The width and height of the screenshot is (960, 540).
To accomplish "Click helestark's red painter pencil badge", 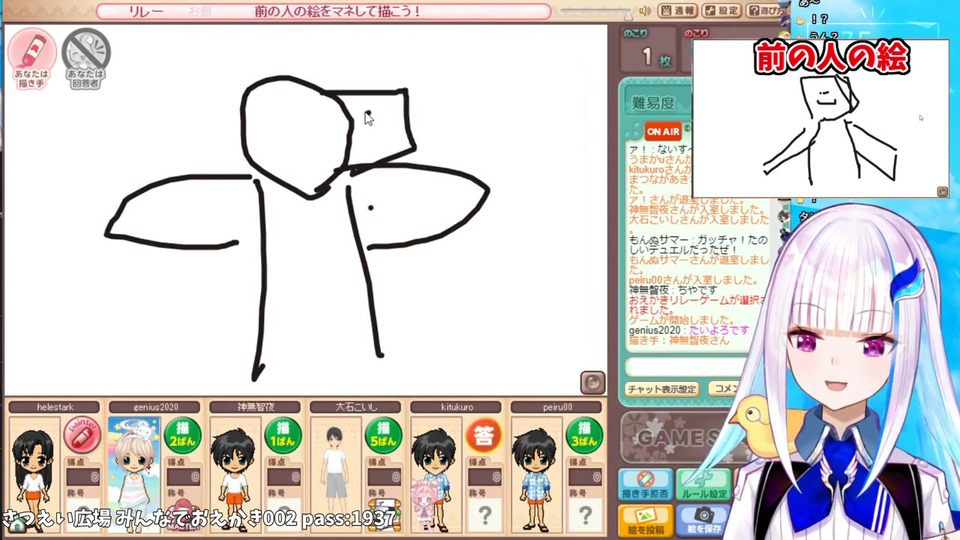I will point(81,435).
